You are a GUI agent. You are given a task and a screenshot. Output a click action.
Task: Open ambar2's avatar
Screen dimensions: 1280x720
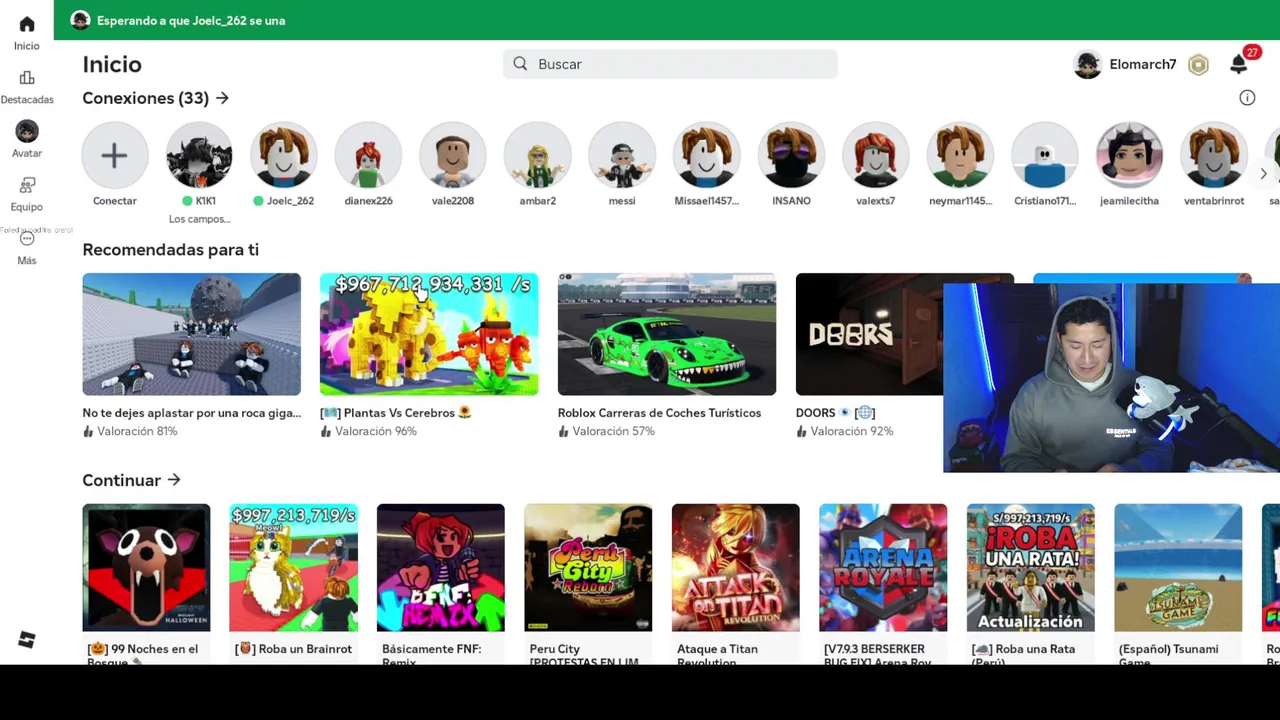[537, 155]
